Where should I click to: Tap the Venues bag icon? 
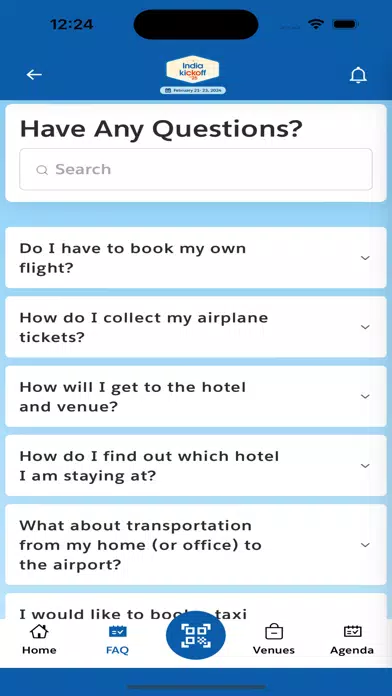coord(273,631)
